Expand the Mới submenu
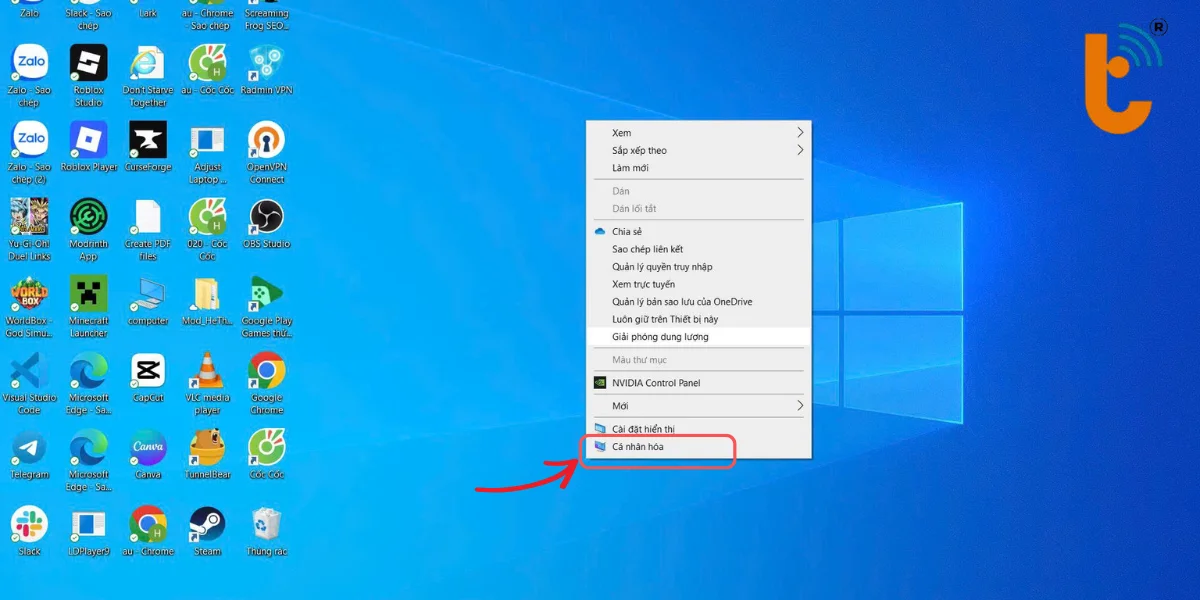The height and width of the screenshot is (600, 1200). coord(698,406)
